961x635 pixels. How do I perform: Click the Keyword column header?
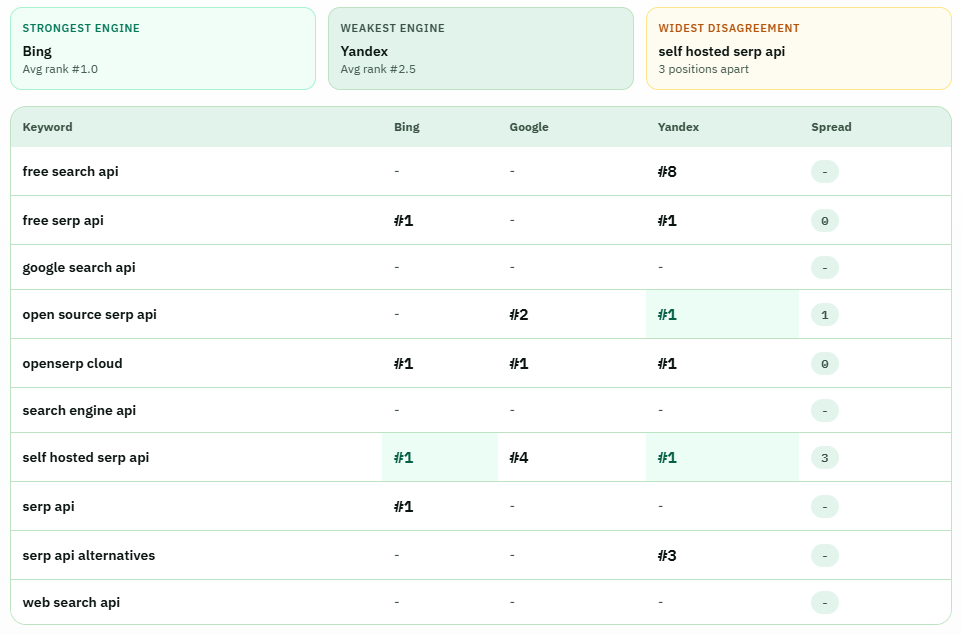click(47, 127)
